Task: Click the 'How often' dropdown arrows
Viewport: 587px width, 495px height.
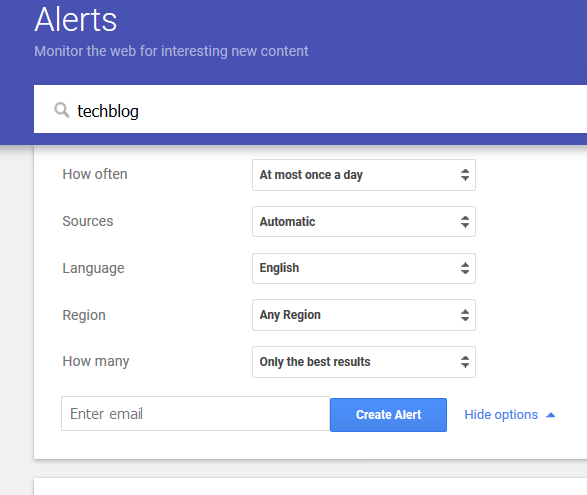Action: [x=465, y=175]
